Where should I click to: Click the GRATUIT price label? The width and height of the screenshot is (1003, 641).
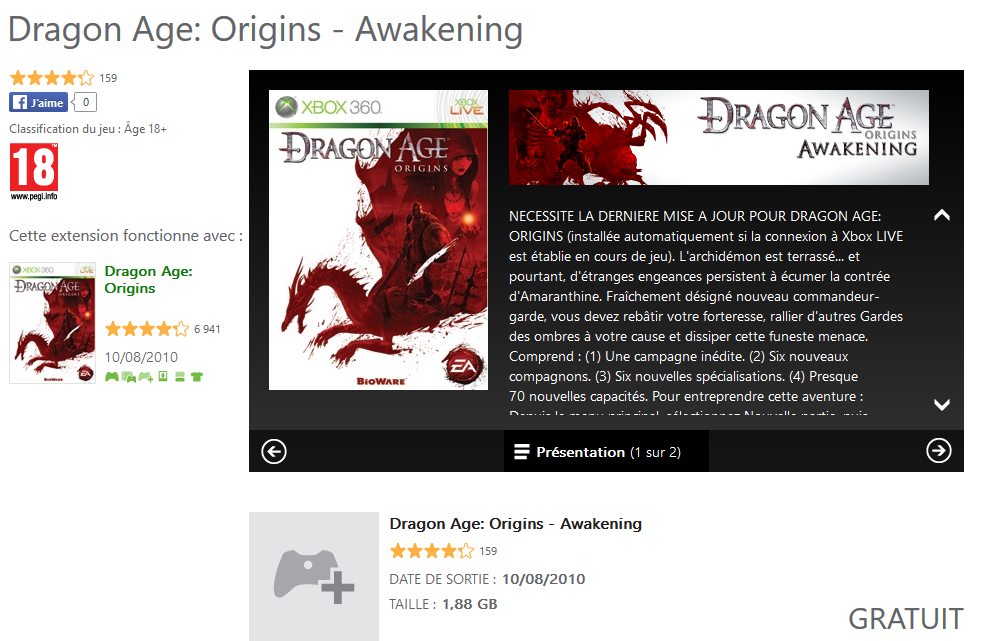906,619
